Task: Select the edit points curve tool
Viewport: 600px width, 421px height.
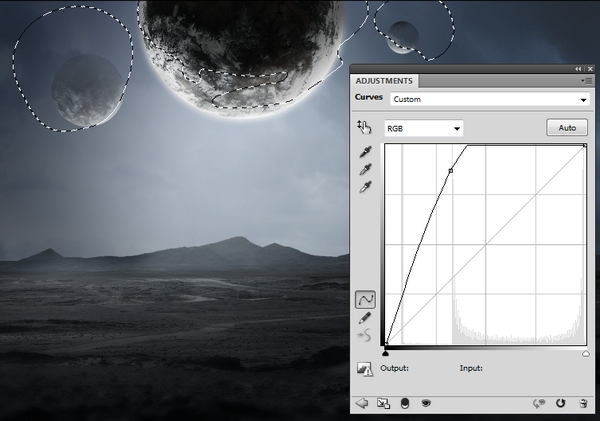Action: pos(365,299)
